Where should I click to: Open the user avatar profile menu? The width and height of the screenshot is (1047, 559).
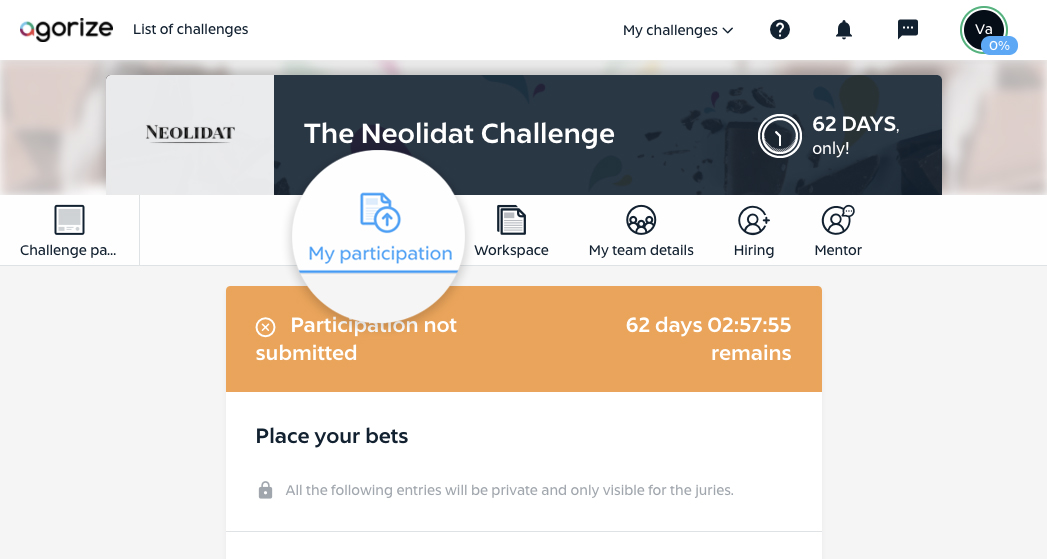tap(984, 29)
